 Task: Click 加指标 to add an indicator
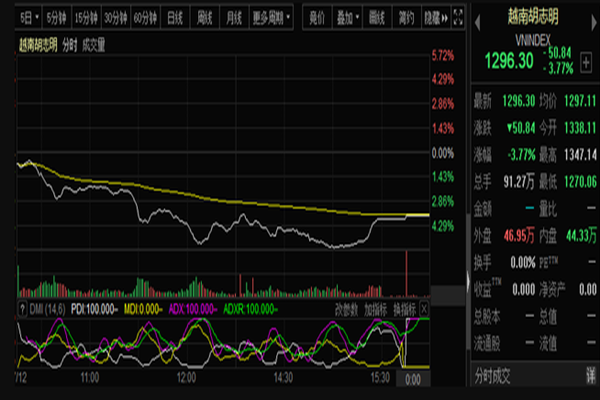[376, 309]
